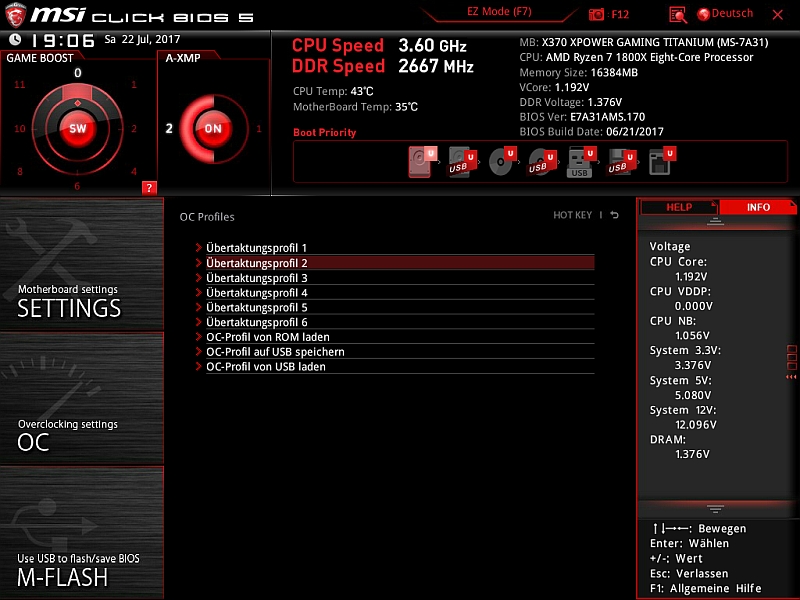This screenshot has height=600, width=800.
Task: Click the CPU NB 1.056V reading
Action: [692, 336]
